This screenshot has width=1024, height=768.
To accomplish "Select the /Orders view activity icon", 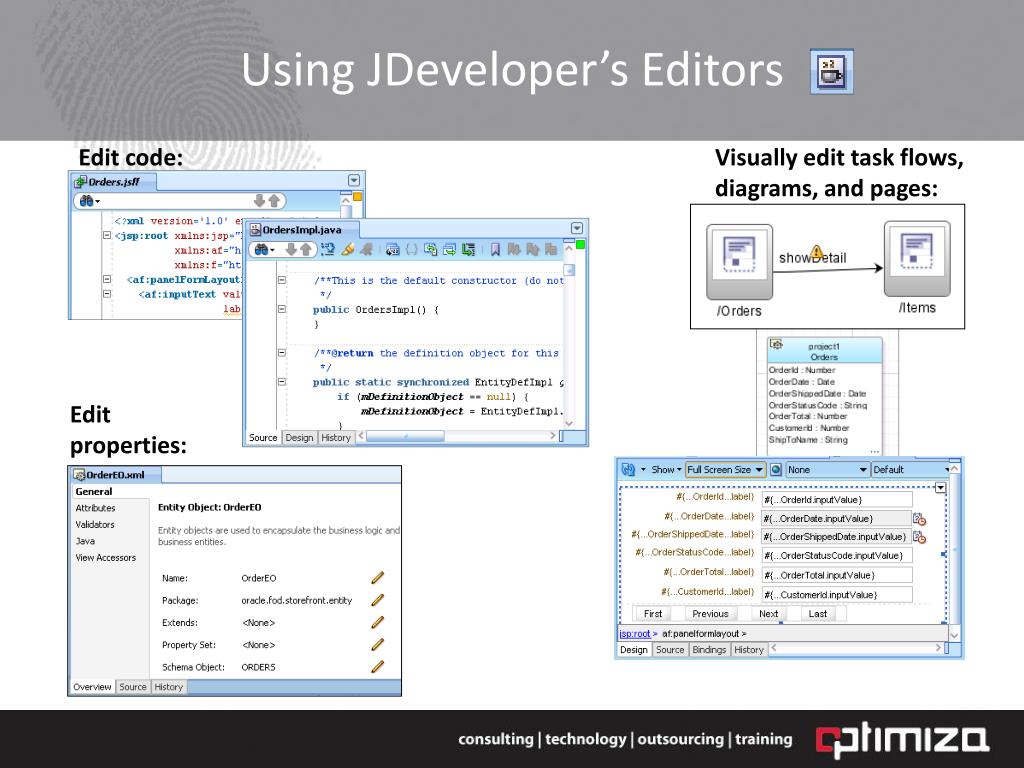I will point(739,262).
